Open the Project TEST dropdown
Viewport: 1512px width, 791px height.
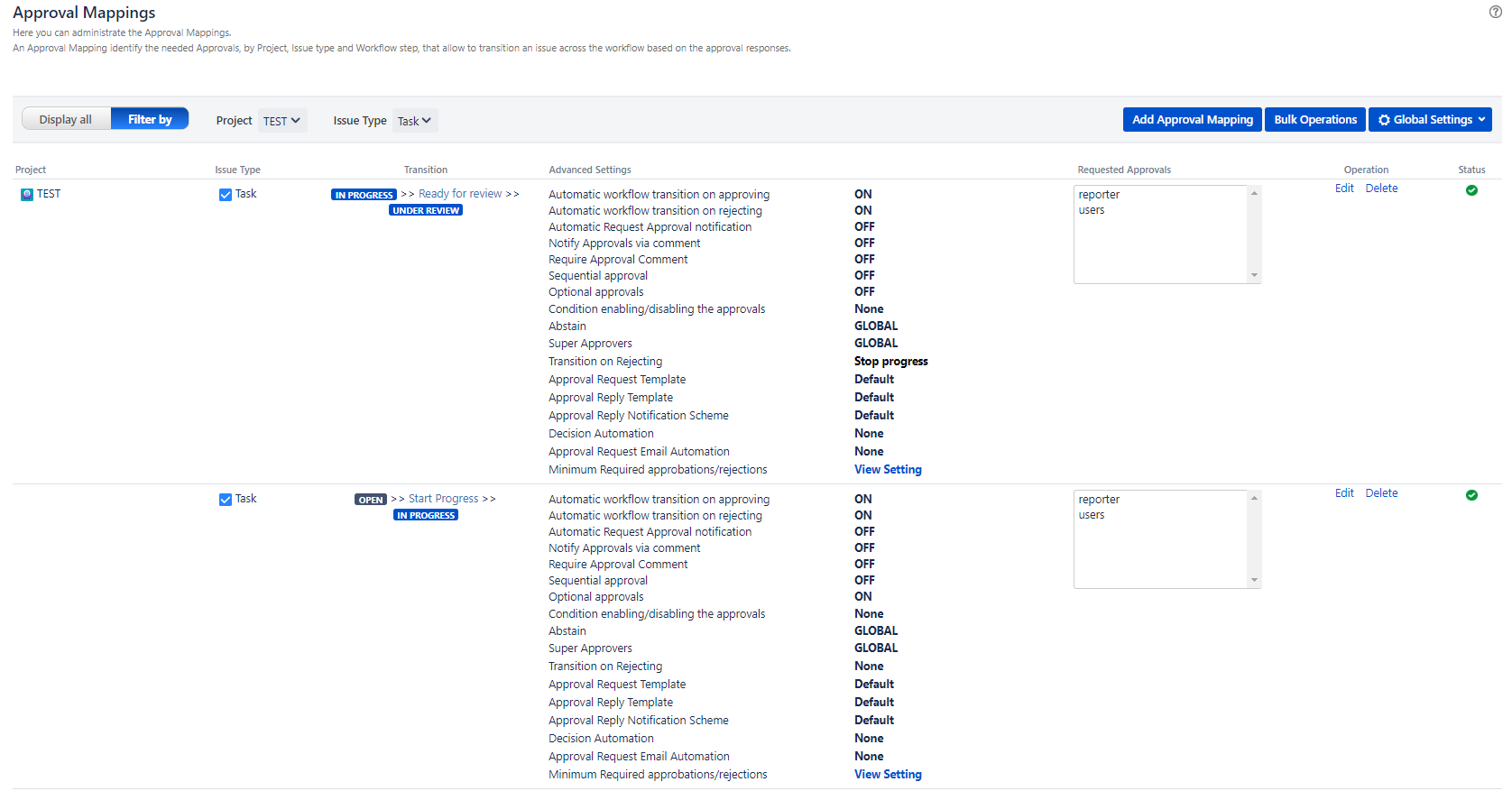coord(281,121)
